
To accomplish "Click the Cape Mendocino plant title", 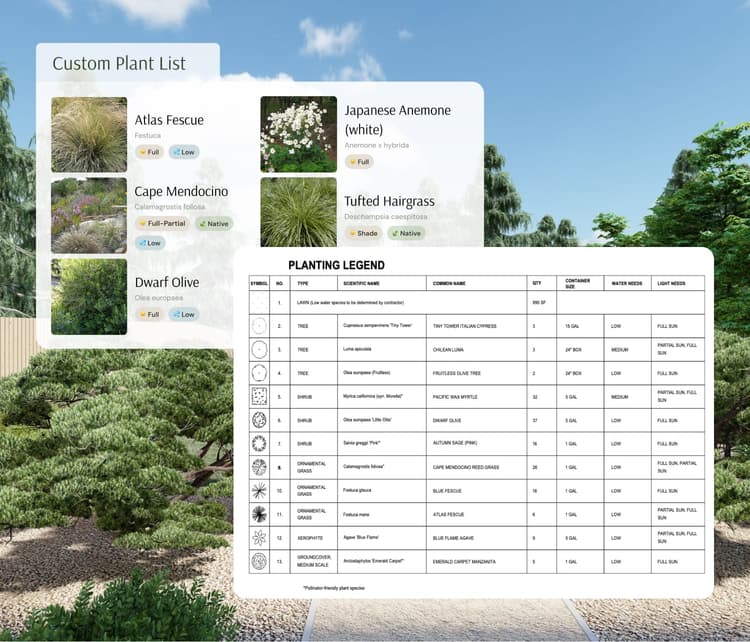I will point(181,191).
